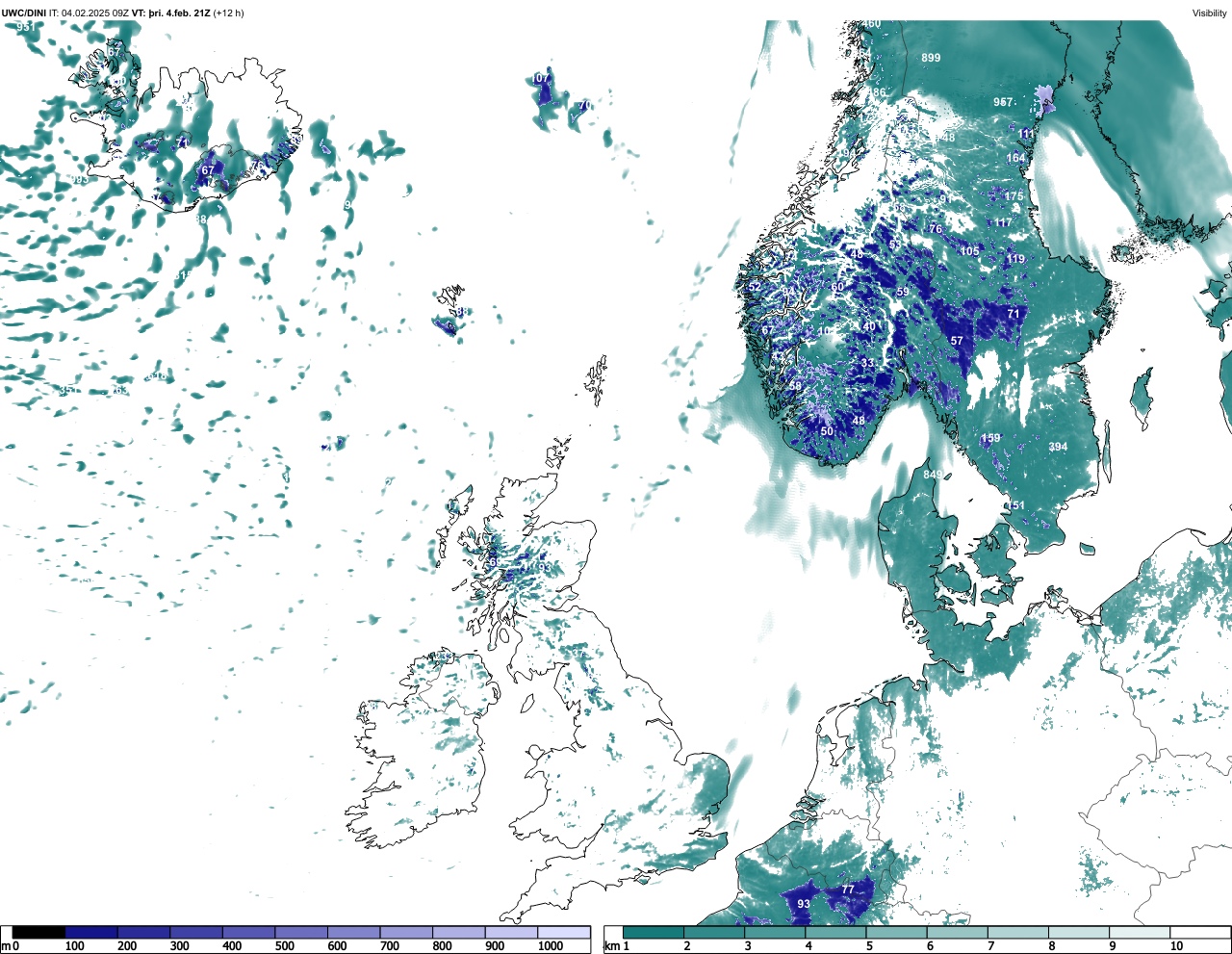Select the 500–600 m legend swatch

301,933
